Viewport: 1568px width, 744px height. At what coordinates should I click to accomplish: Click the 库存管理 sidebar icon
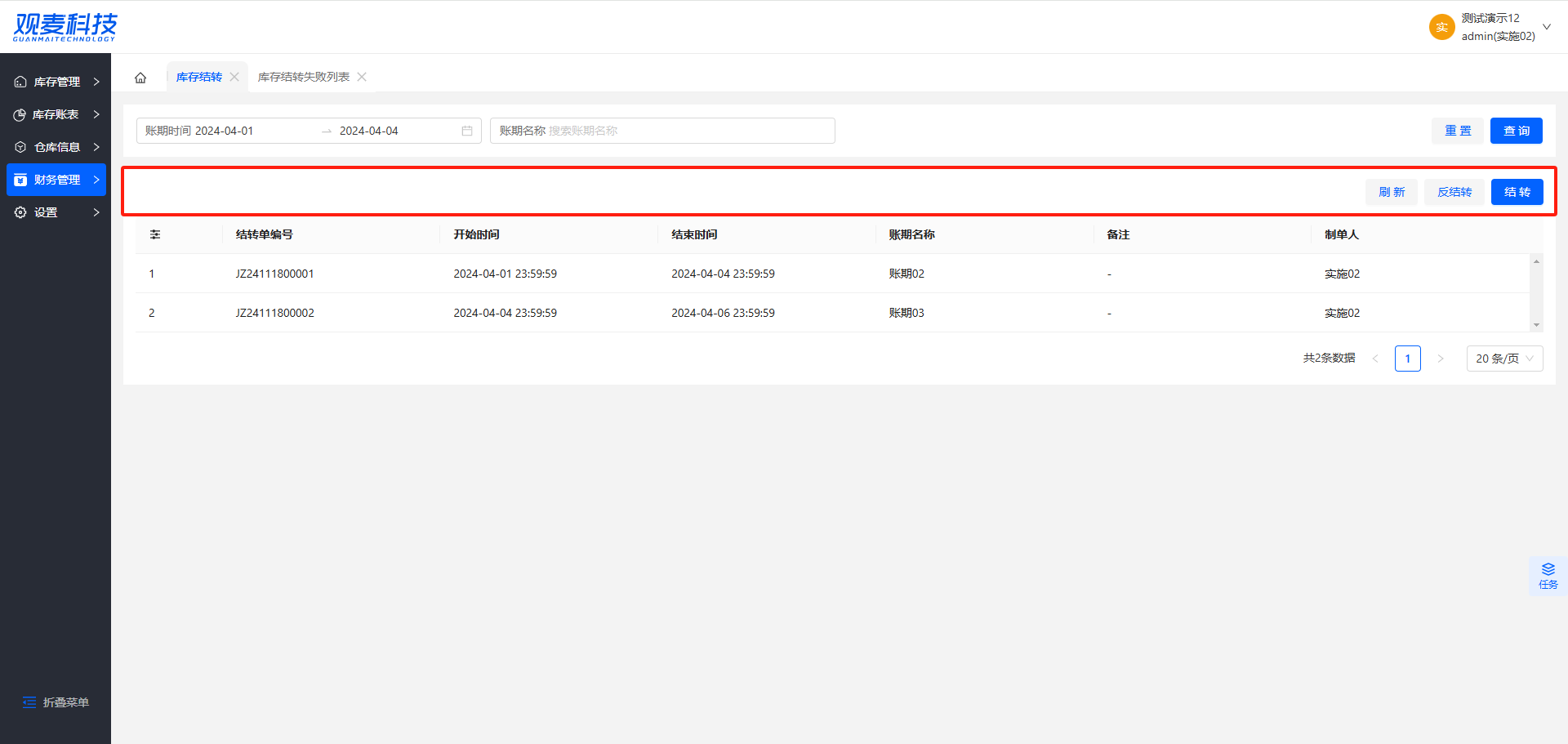[20, 82]
